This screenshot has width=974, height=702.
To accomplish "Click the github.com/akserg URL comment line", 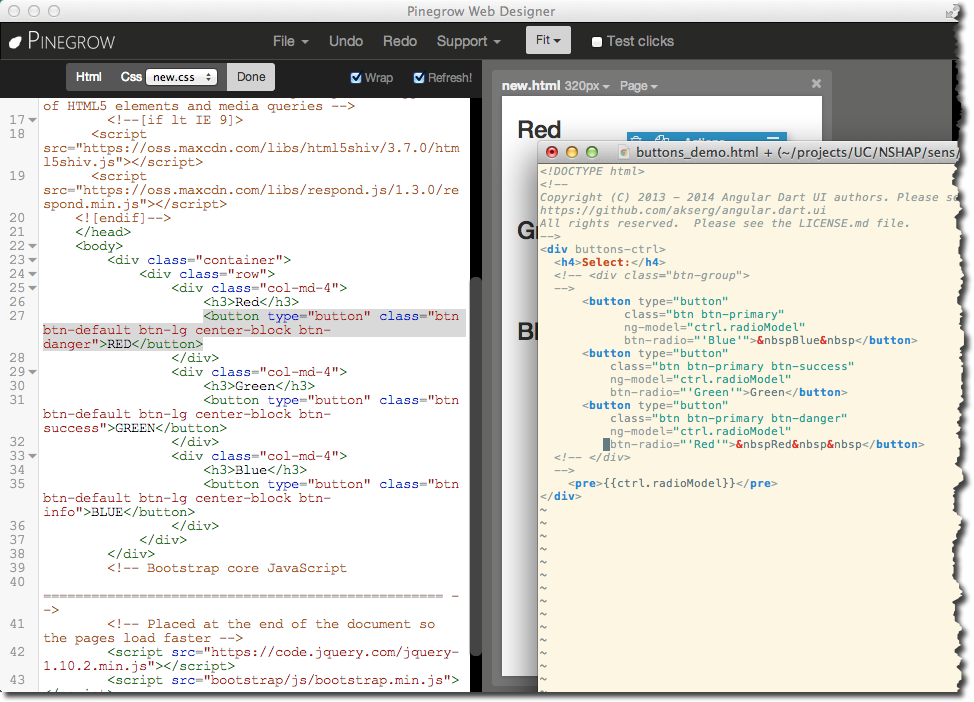I will pyautogui.click(x=683, y=210).
